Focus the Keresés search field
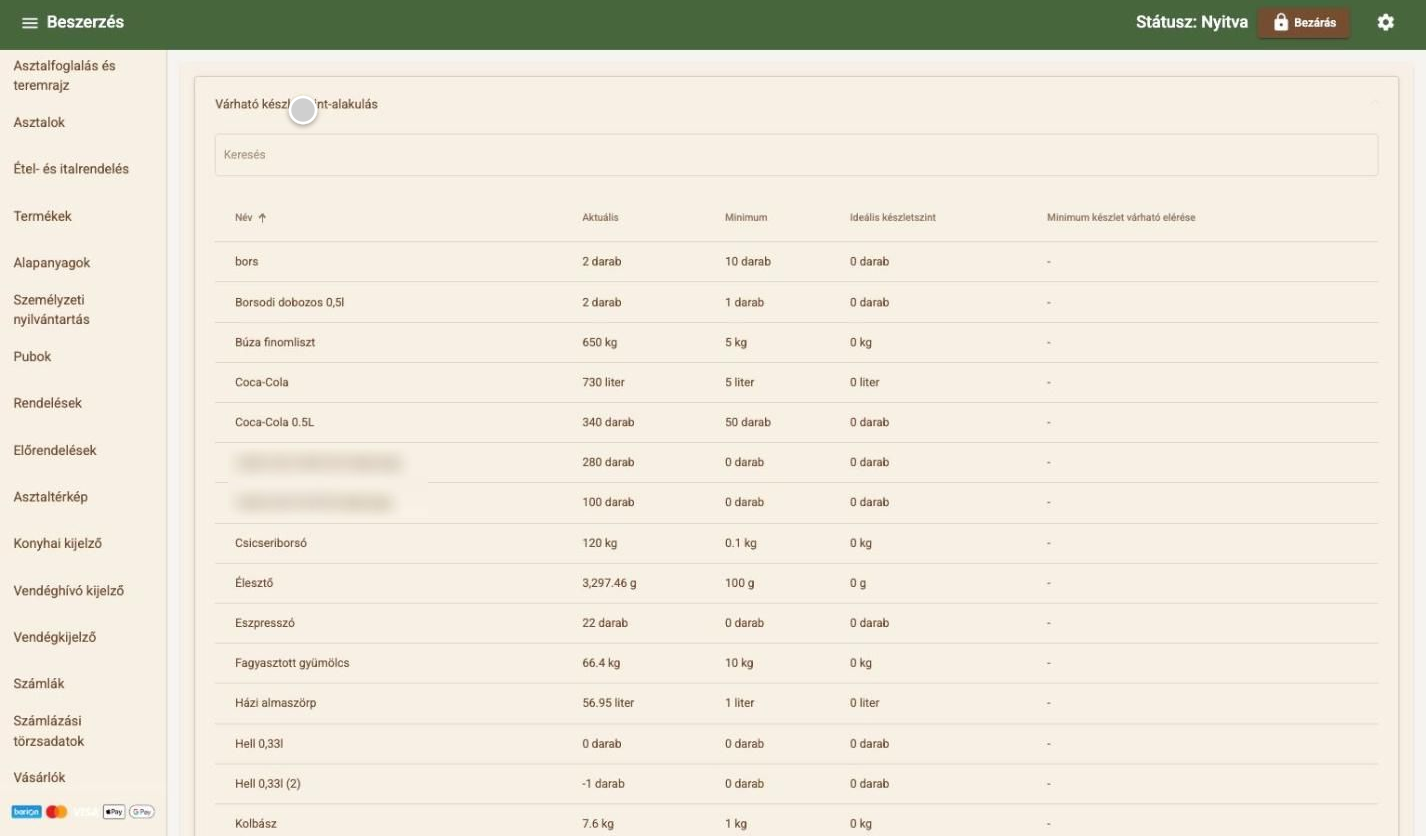The height and width of the screenshot is (836, 1426). (x=796, y=155)
